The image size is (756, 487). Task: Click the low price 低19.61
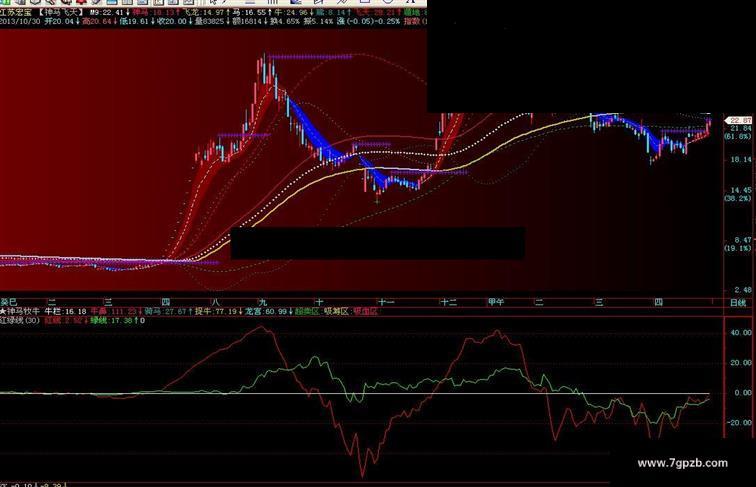click(x=135, y=21)
